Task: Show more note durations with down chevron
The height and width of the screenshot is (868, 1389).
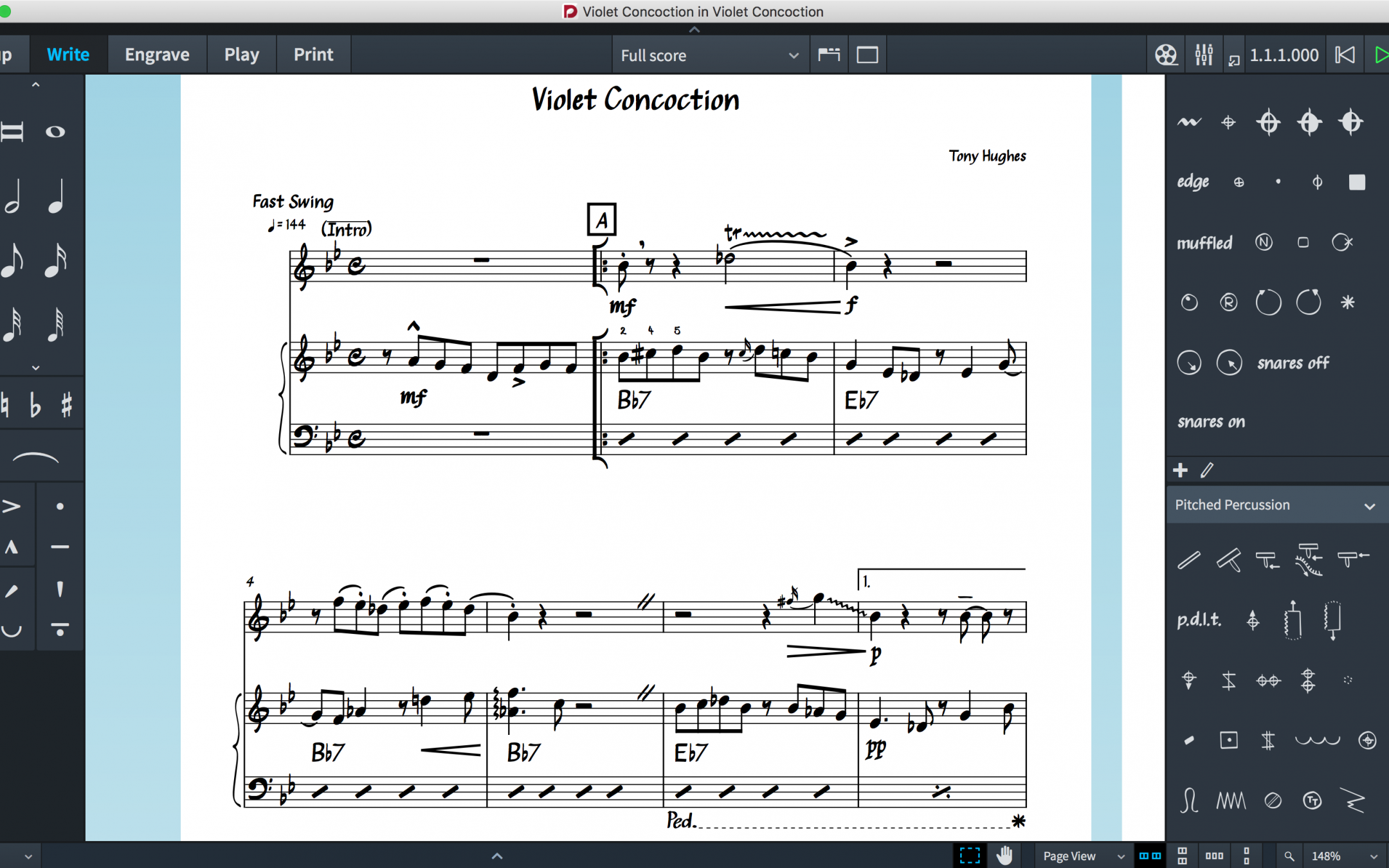Action: point(36,368)
